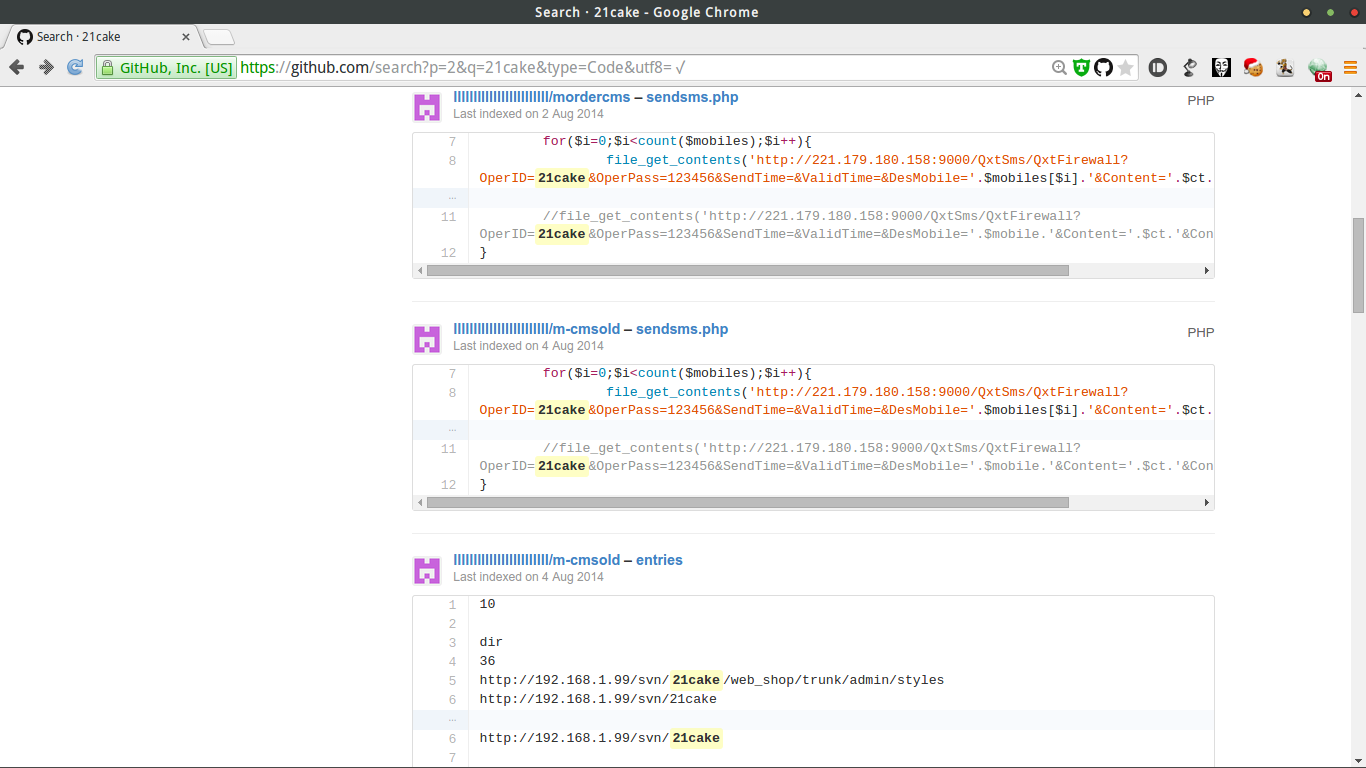Click collapsed '…' row in m-cmsold sendsms snippet
The image size is (1366, 768).
coord(813,430)
